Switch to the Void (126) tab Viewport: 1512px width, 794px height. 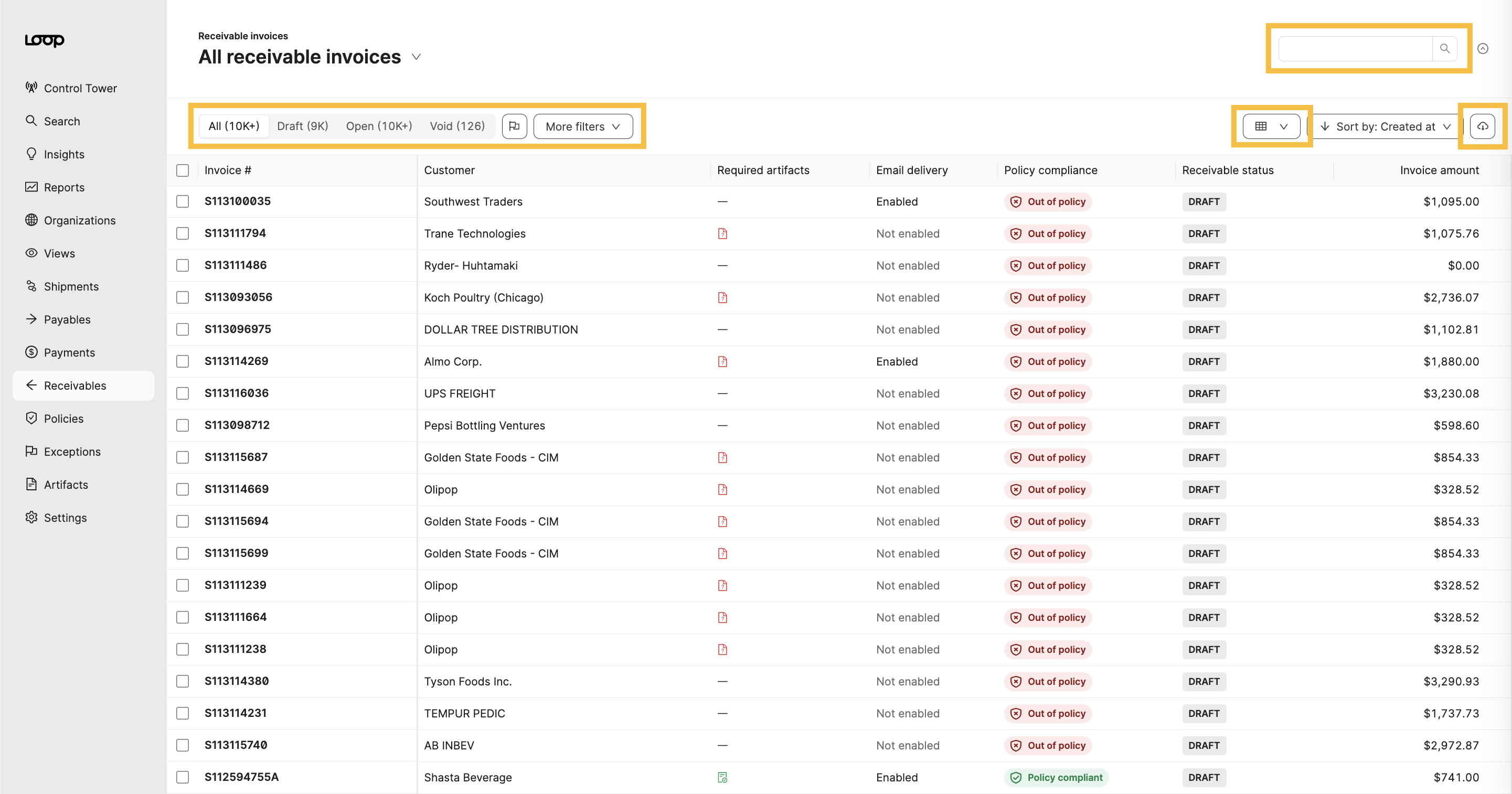tap(457, 126)
